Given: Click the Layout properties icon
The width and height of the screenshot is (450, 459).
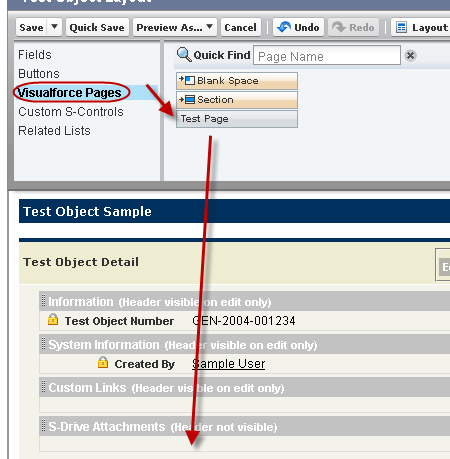Looking at the screenshot, I should click(401, 27).
